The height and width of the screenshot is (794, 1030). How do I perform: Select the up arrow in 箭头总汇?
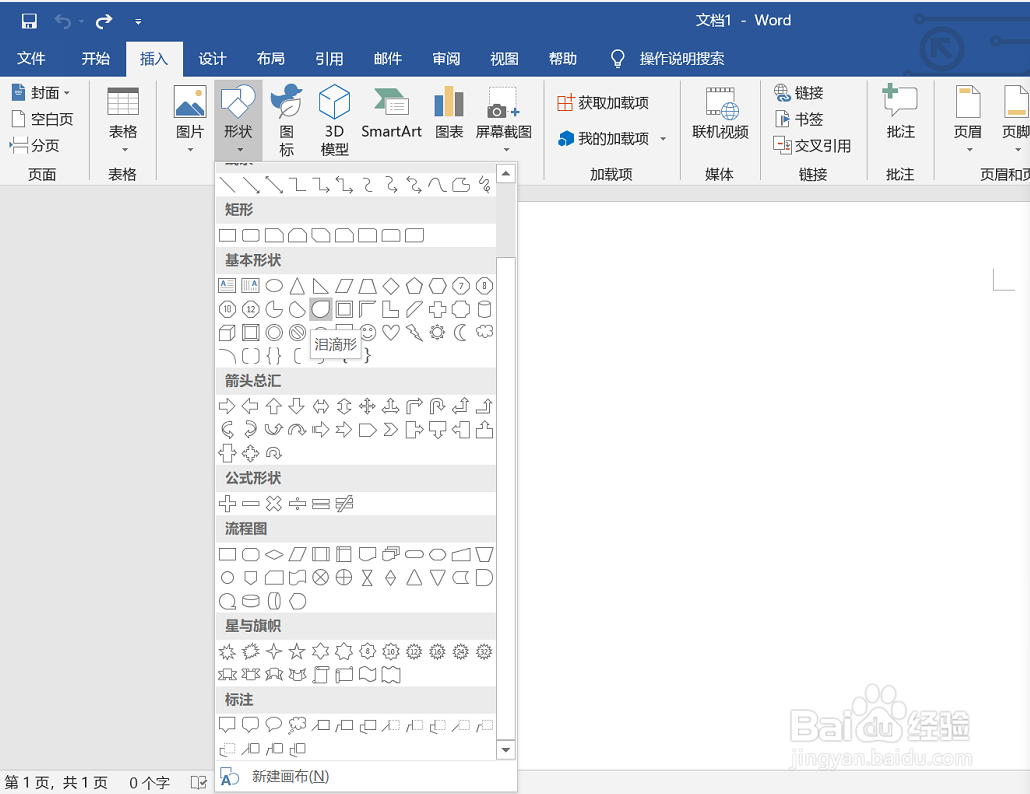(x=274, y=406)
